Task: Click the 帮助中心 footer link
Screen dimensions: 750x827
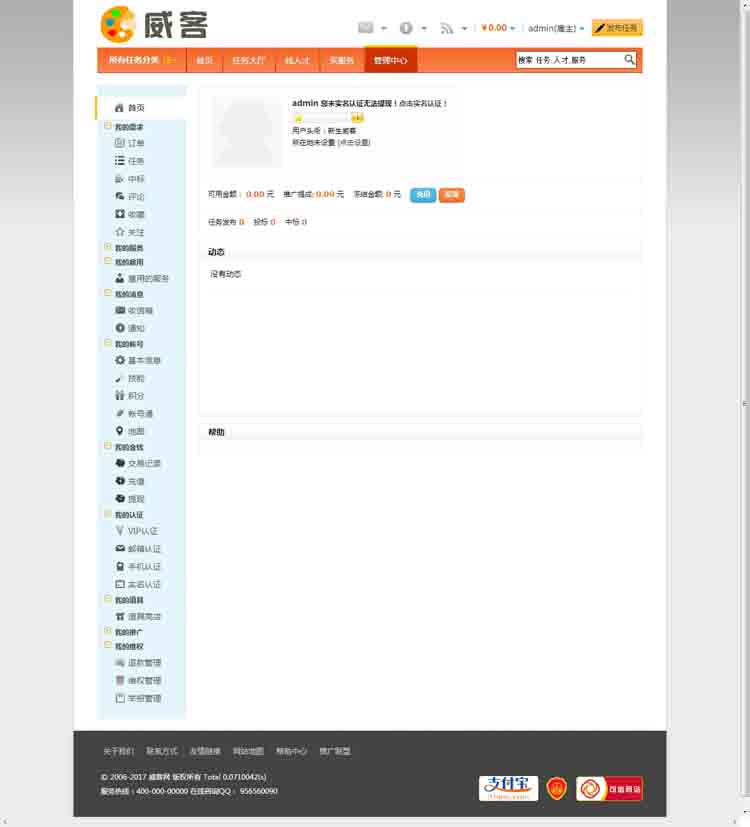Action: point(291,751)
